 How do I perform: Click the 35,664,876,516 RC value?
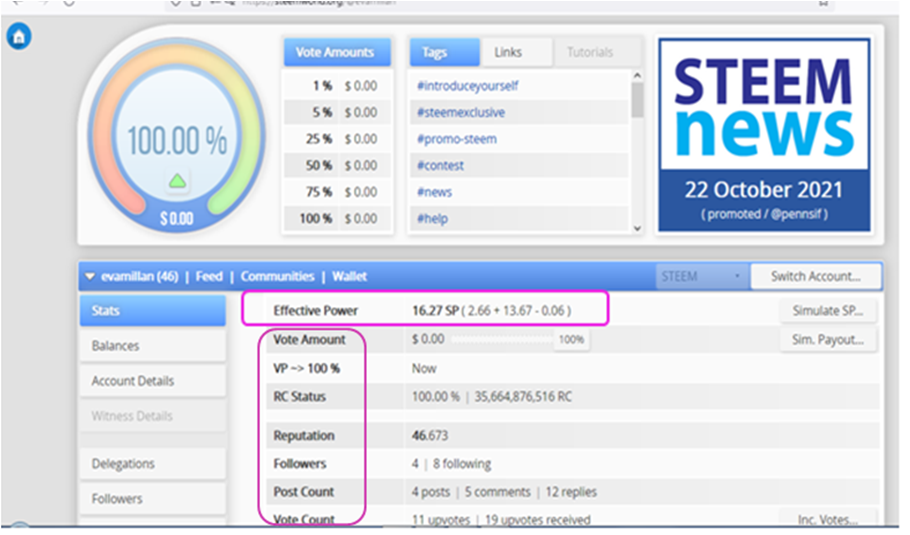pos(523,396)
